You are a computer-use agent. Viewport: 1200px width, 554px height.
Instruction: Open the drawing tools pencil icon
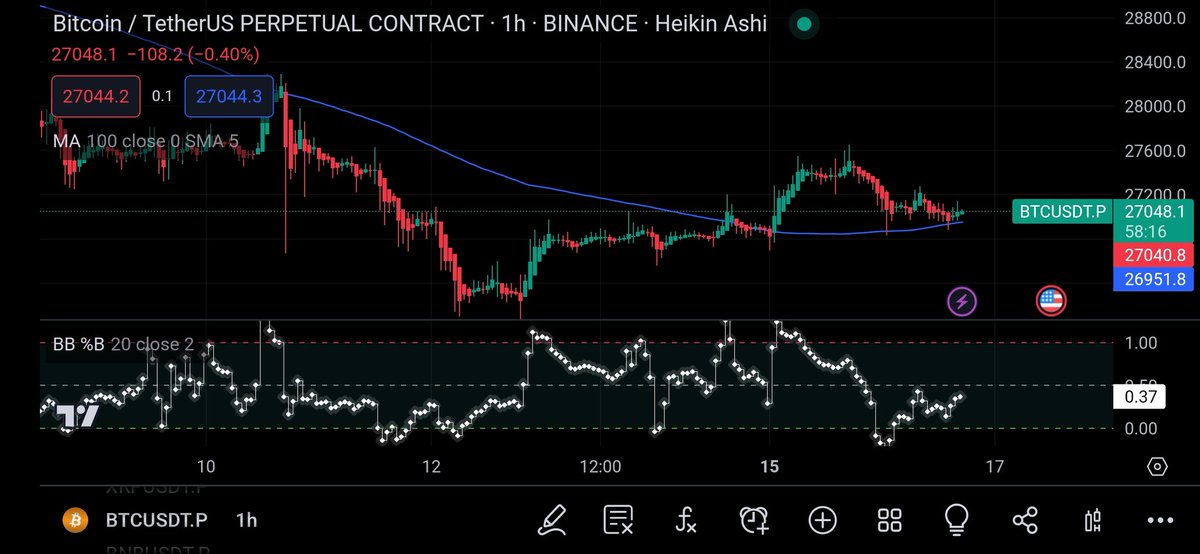coord(551,519)
